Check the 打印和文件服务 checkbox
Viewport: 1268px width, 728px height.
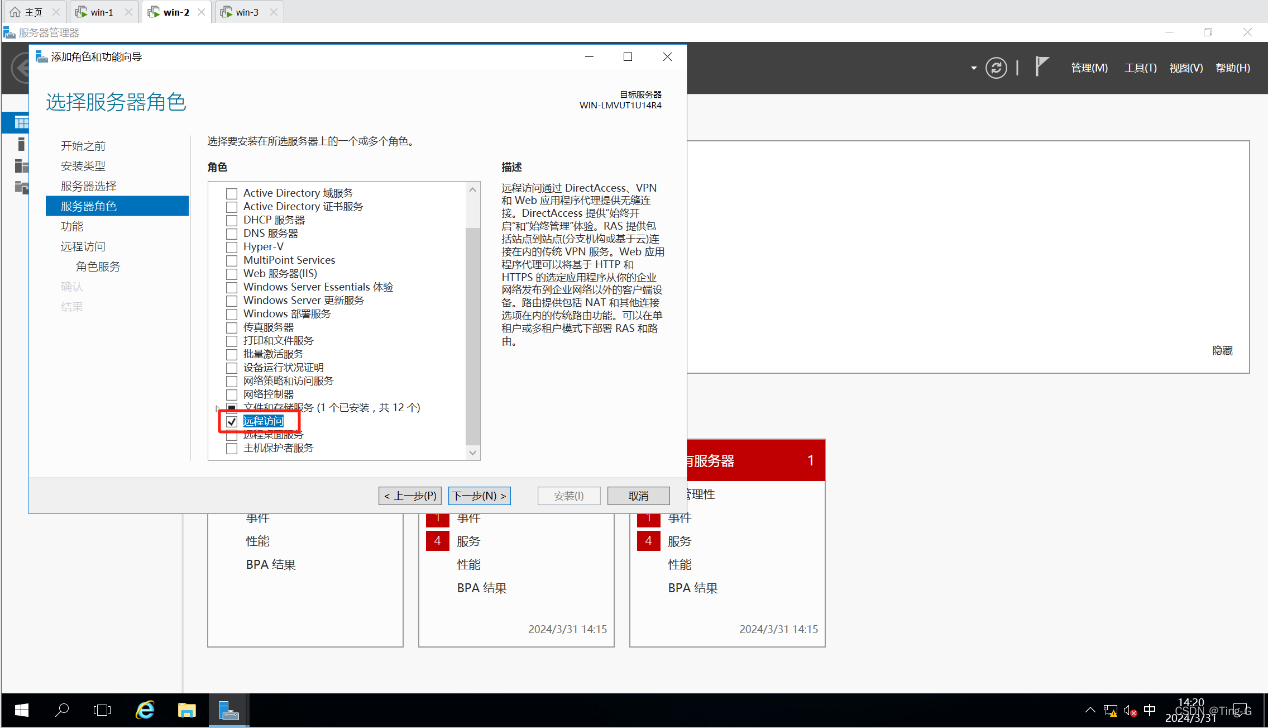click(x=232, y=341)
